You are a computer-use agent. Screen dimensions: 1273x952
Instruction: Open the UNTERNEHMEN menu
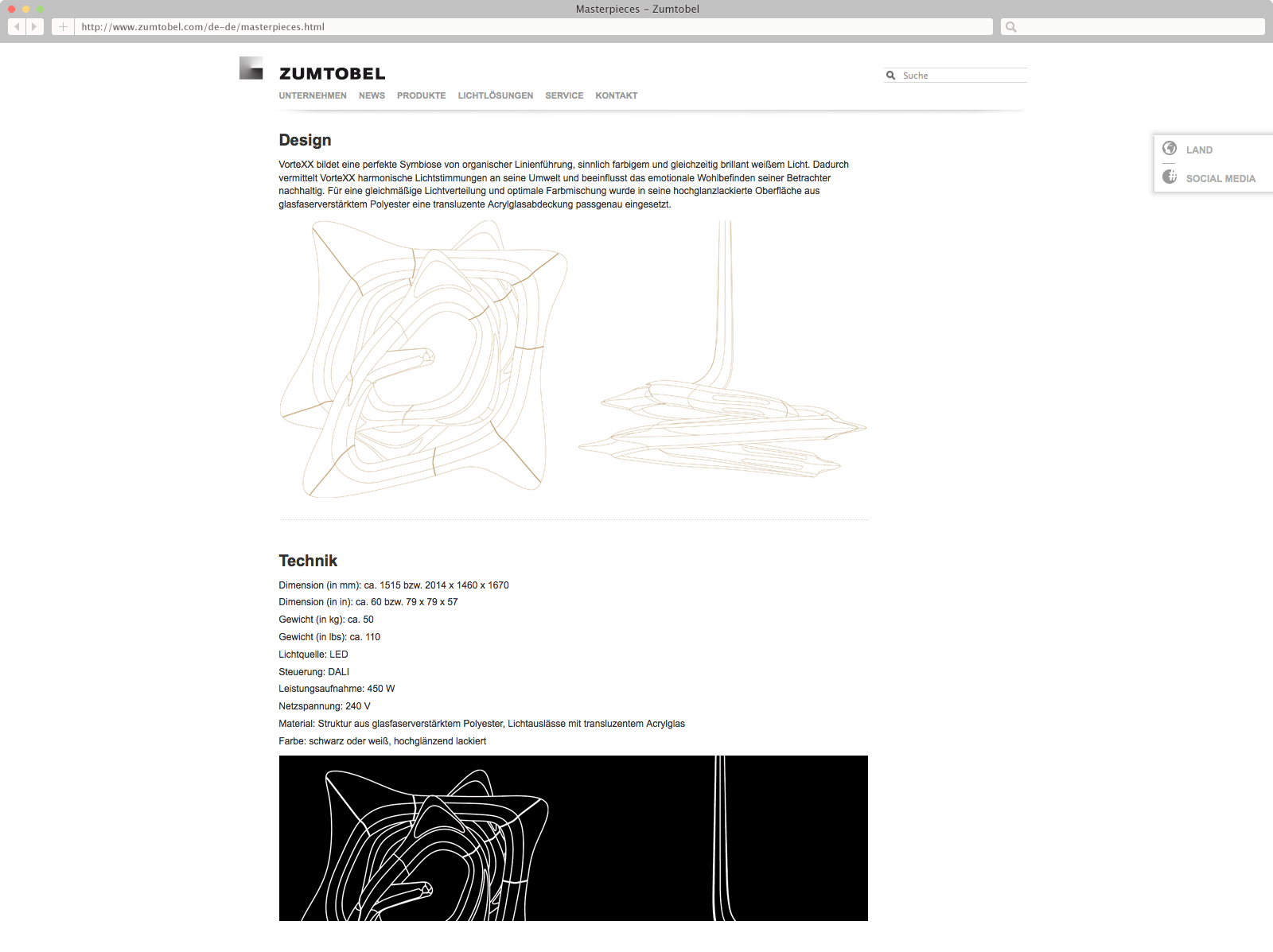[x=313, y=95]
